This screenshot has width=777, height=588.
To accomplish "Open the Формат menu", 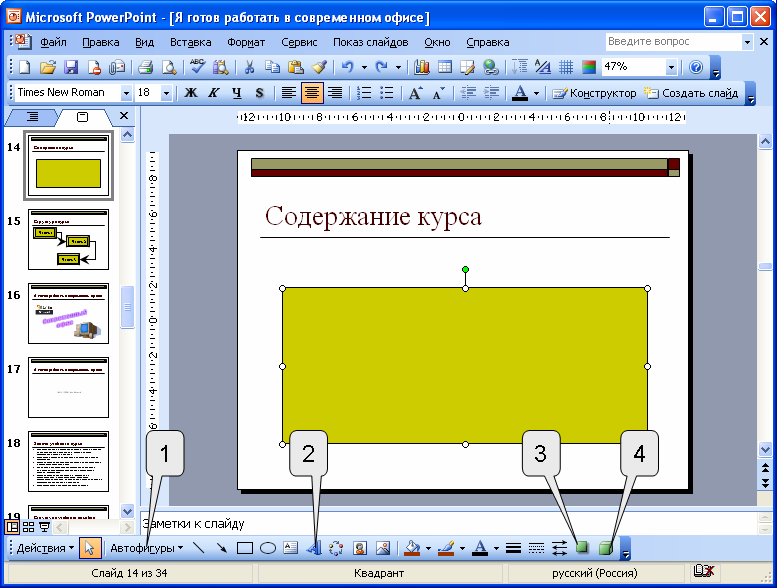I will tap(246, 42).
